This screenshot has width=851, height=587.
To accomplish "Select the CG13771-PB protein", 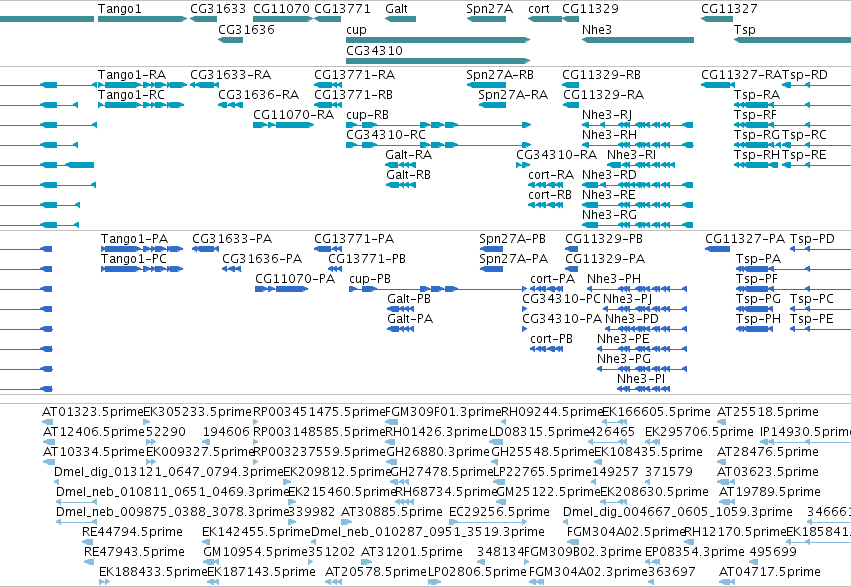I will tap(335, 269).
